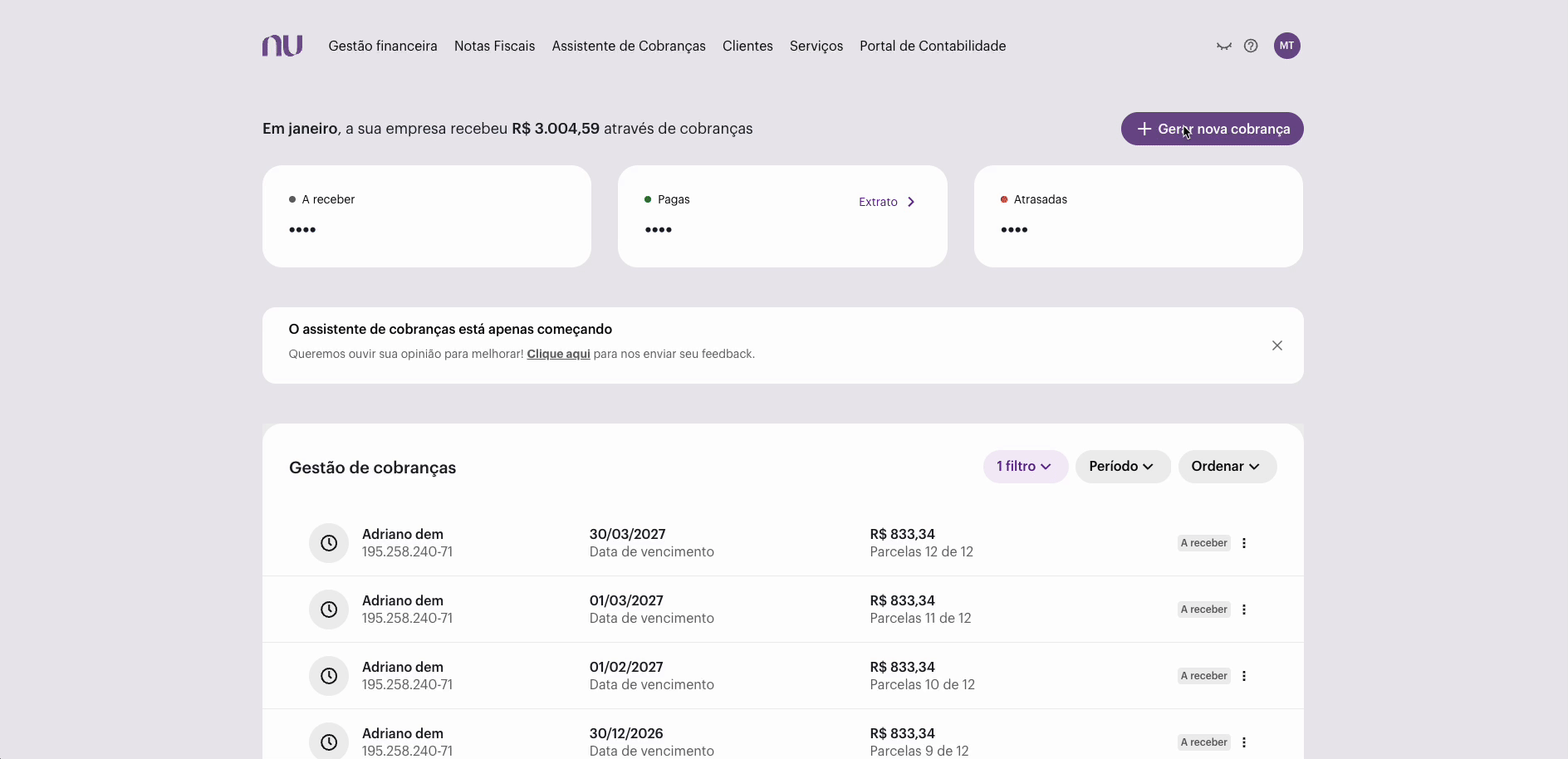Go to Notas Fiscais
This screenshot has height=759, width=1568.
click(x=495, y=47)
